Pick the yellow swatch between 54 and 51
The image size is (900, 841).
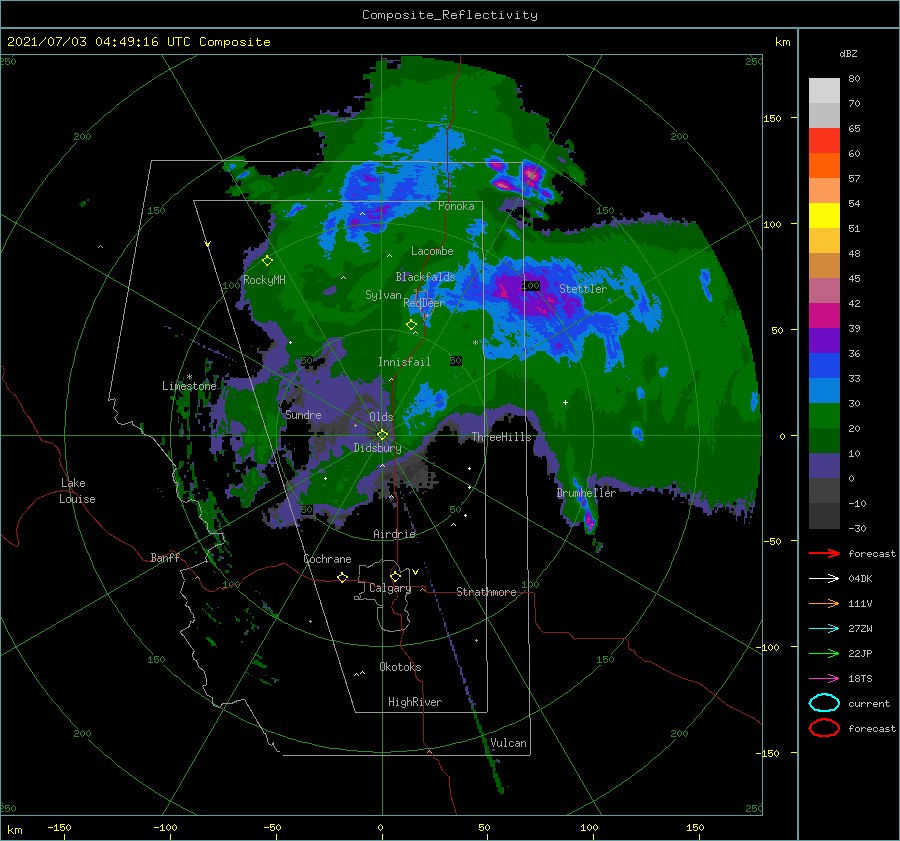click(x=824, y=215)
